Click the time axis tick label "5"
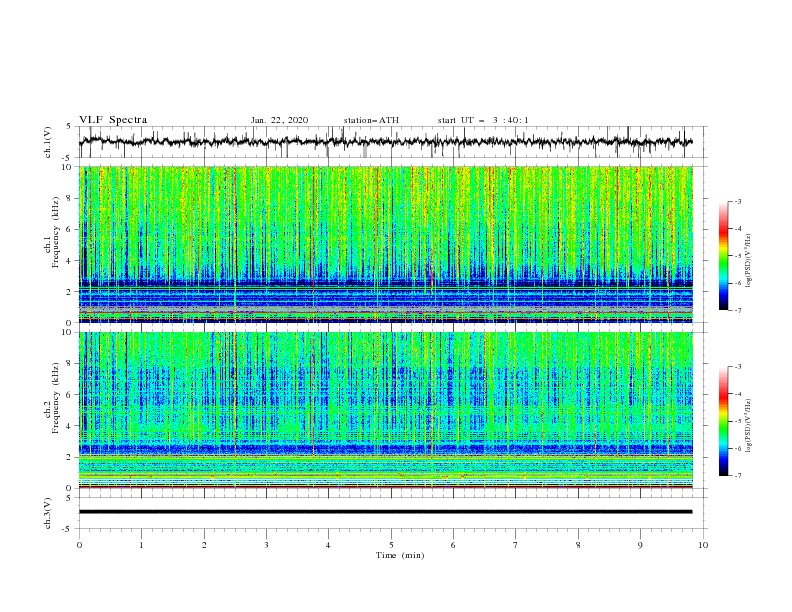 tap(391, 545)
